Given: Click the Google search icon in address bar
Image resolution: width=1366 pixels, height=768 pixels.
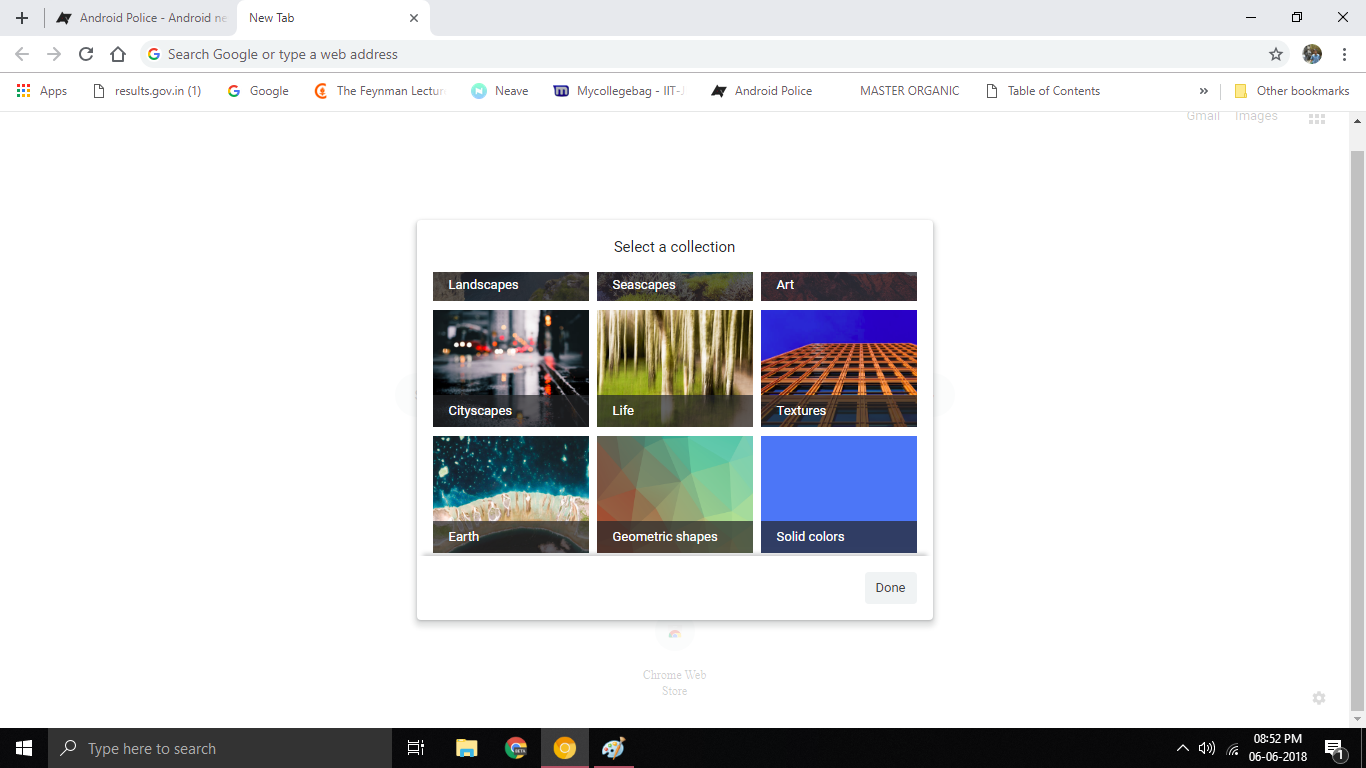Looking at the screenshot, I should tap(152, 54).
